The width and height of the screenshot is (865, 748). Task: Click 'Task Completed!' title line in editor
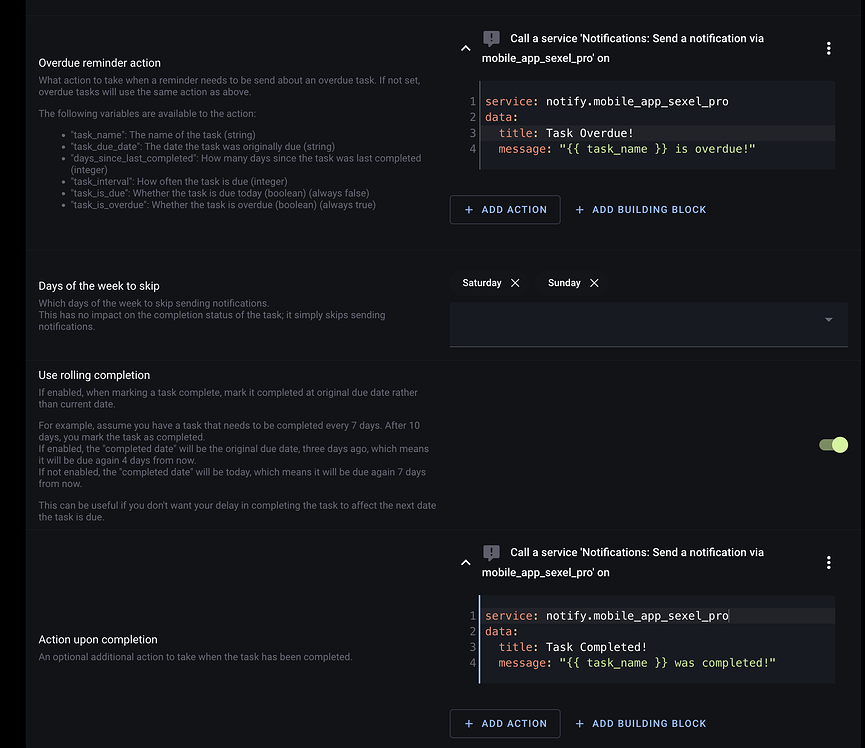[x=597, y=647]
